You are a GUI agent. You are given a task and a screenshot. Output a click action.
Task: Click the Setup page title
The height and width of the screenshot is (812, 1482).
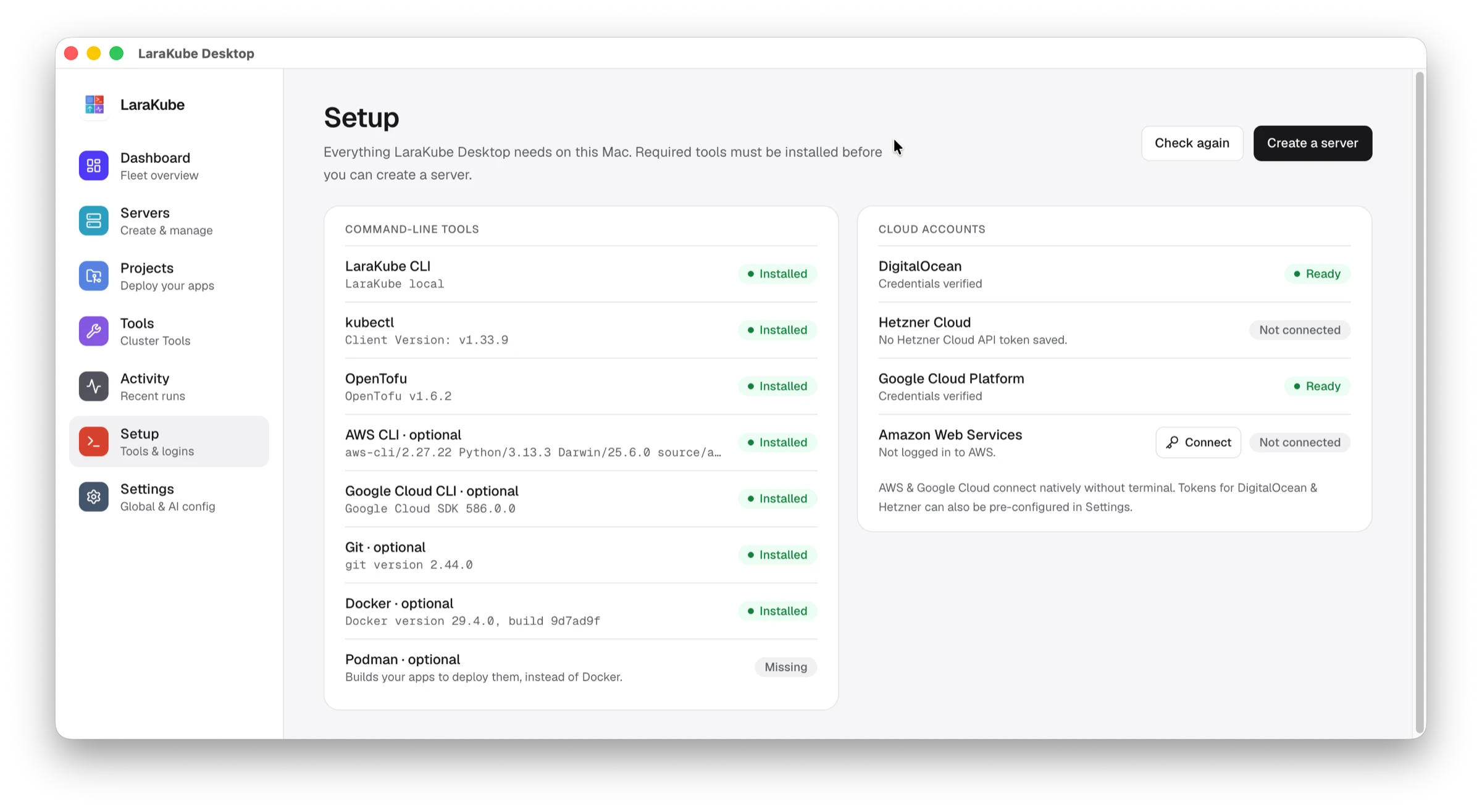point(361,117)
